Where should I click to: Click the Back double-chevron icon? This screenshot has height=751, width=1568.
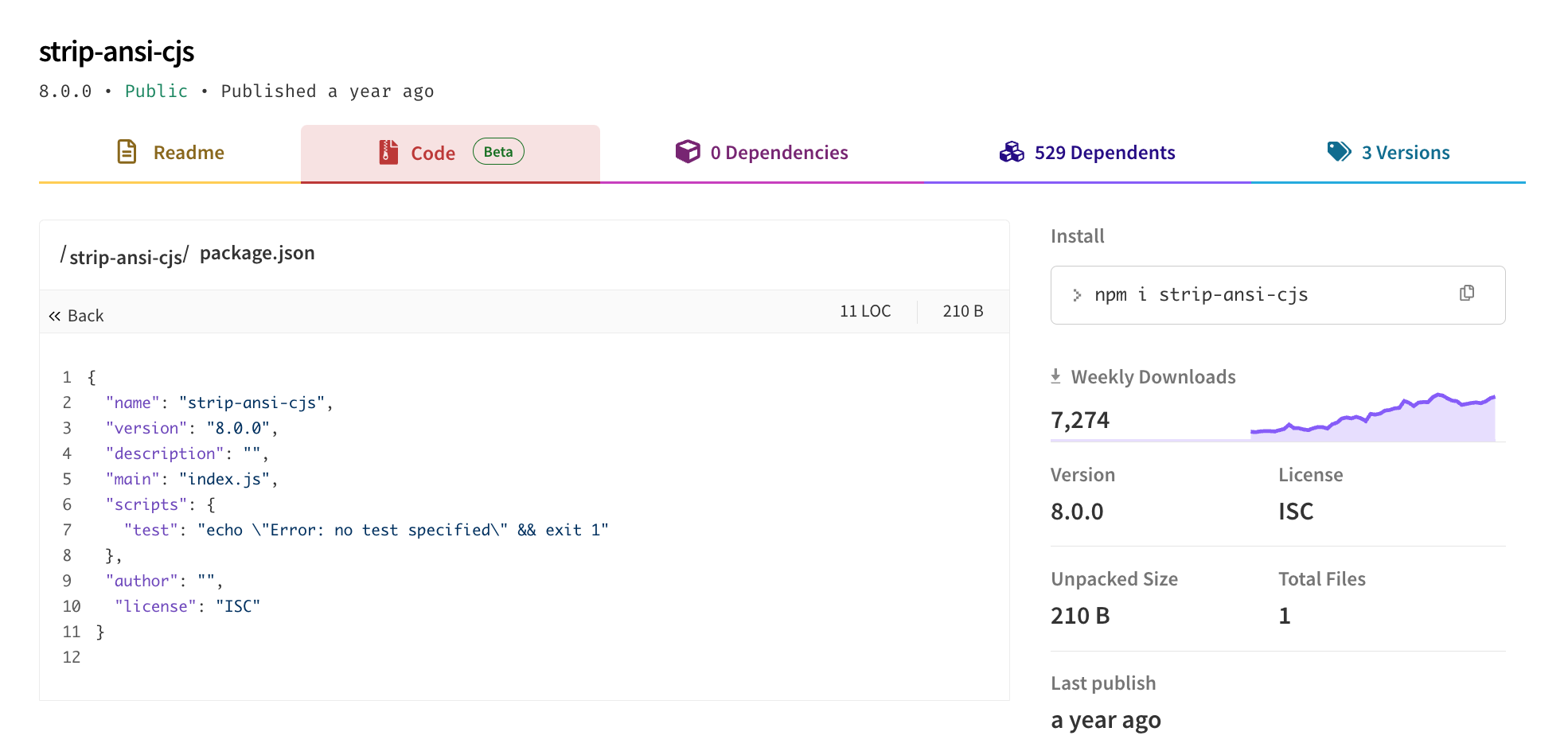(x=54, y=316)
